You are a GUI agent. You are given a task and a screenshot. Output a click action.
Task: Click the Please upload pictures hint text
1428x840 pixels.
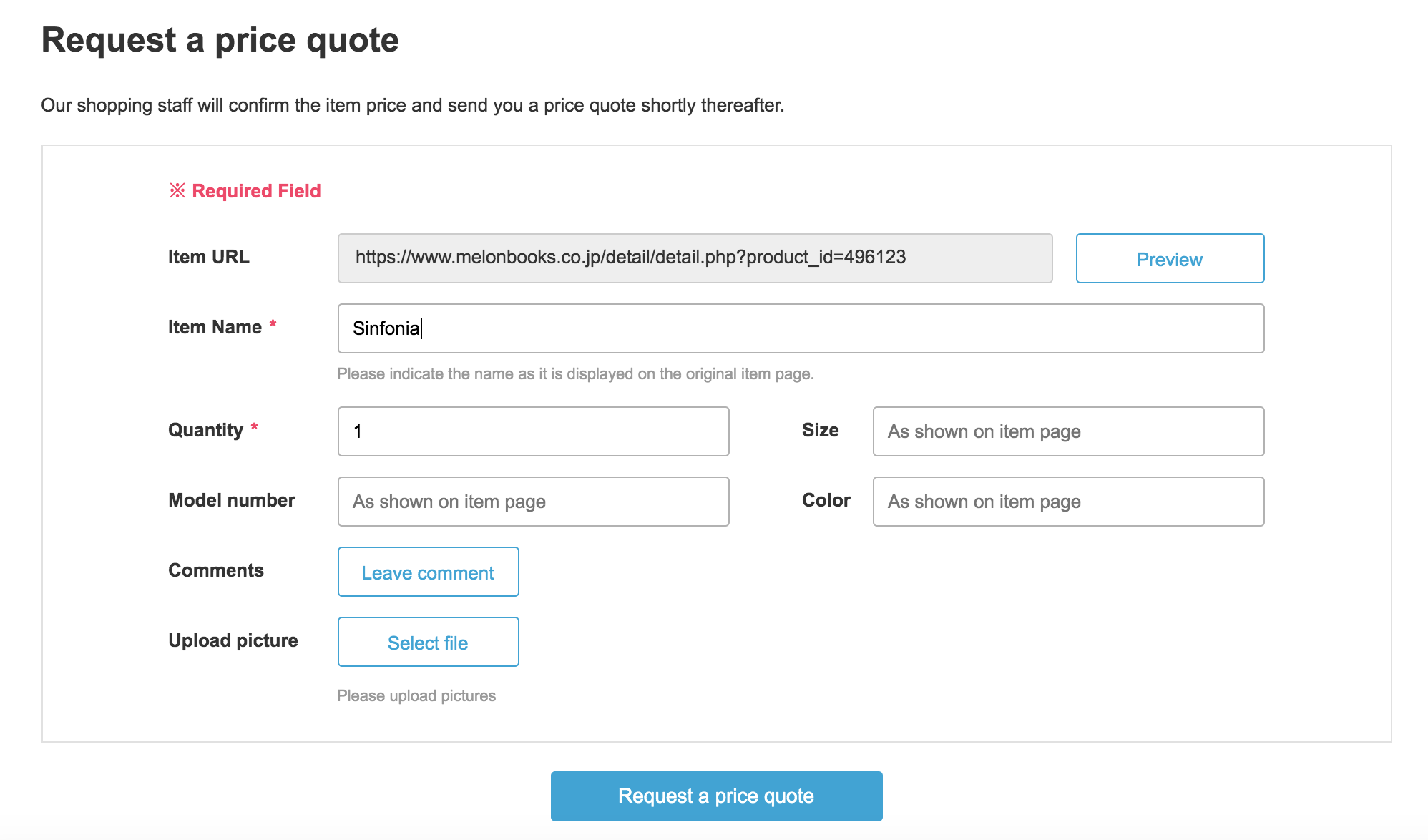pos(416,695)
